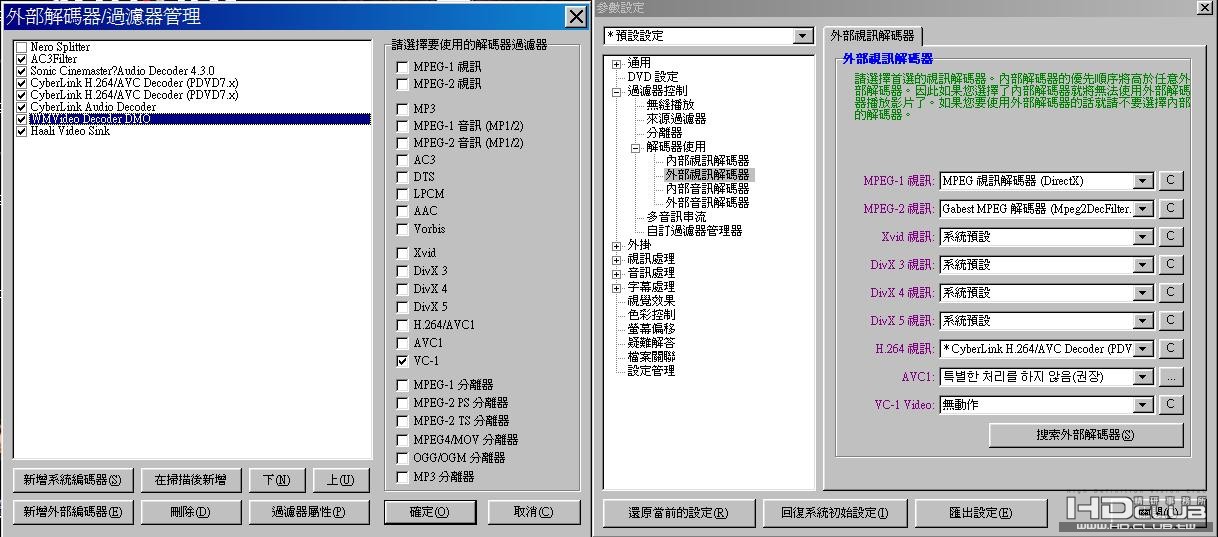Check the DTS checkbox

pyautogui.click(x=402, y=177)
